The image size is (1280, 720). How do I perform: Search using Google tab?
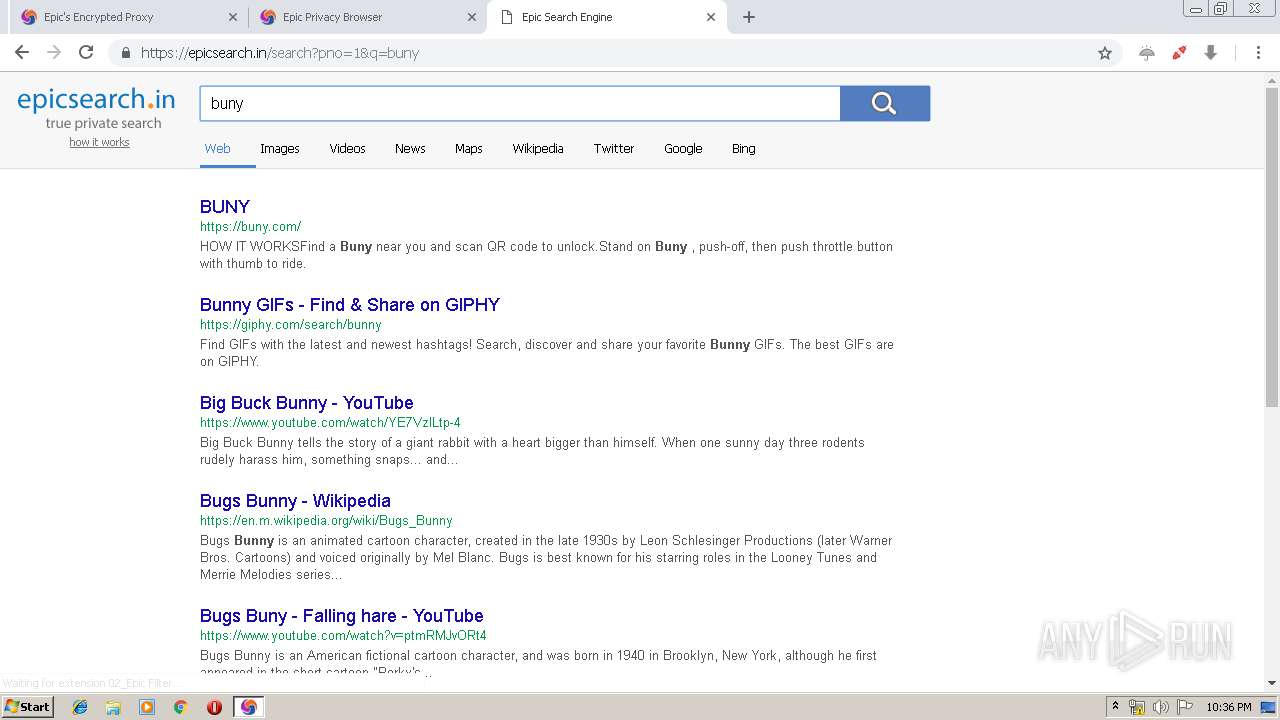(x=683, y=148)
